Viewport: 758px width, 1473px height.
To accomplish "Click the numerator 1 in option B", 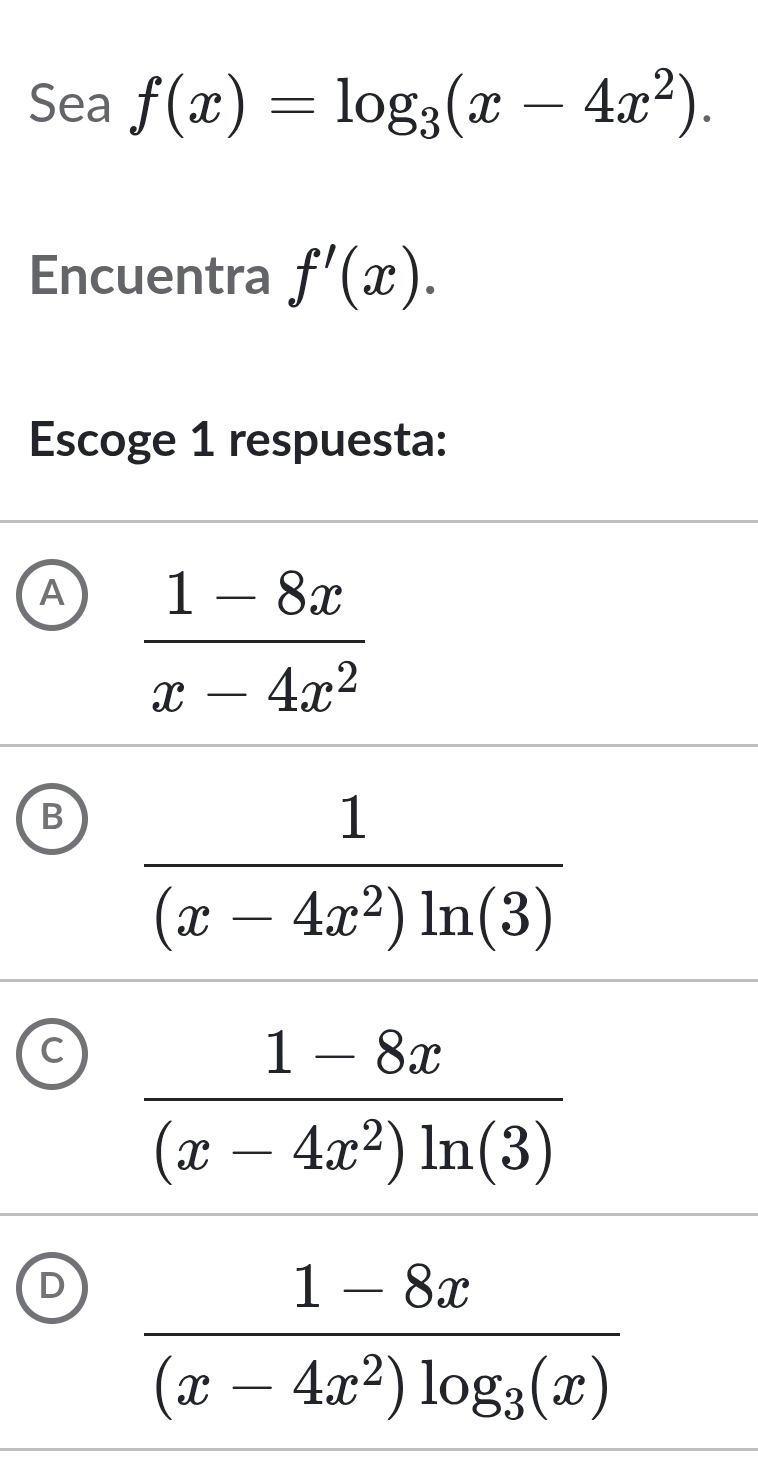I will pyautogui.click(x=354, y=820).
